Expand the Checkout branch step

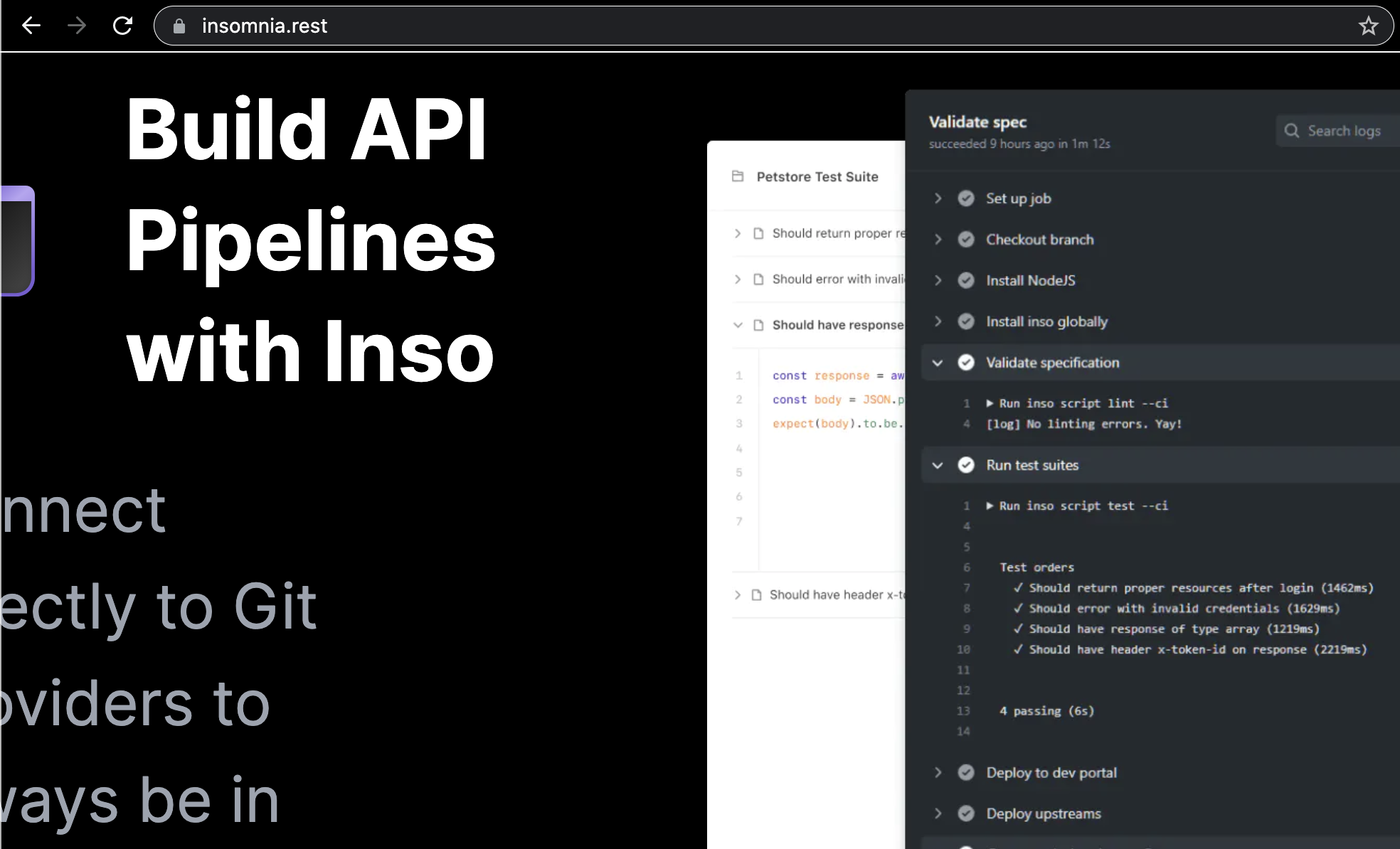pos(938,240)
